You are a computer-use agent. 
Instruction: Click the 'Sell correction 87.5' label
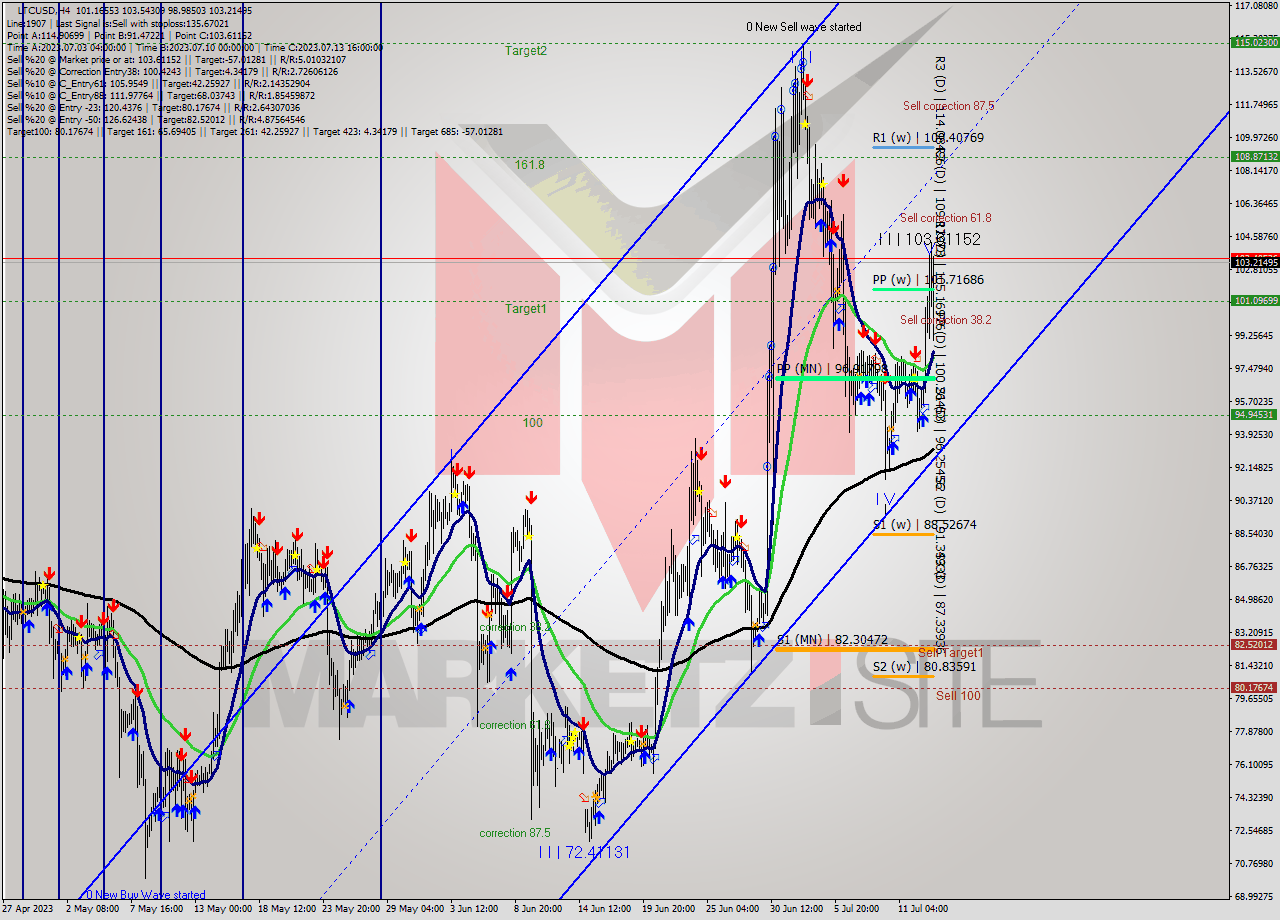(948, 105)
